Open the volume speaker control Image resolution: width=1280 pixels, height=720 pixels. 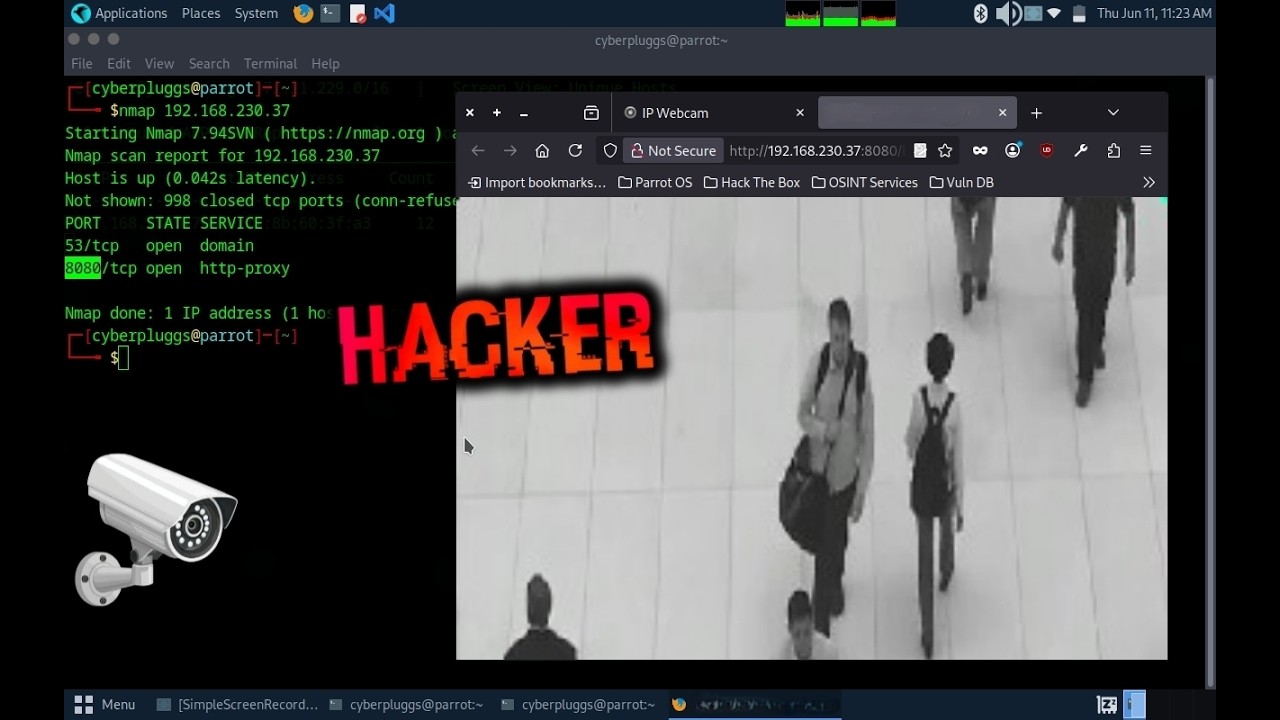pos(1007,13)
